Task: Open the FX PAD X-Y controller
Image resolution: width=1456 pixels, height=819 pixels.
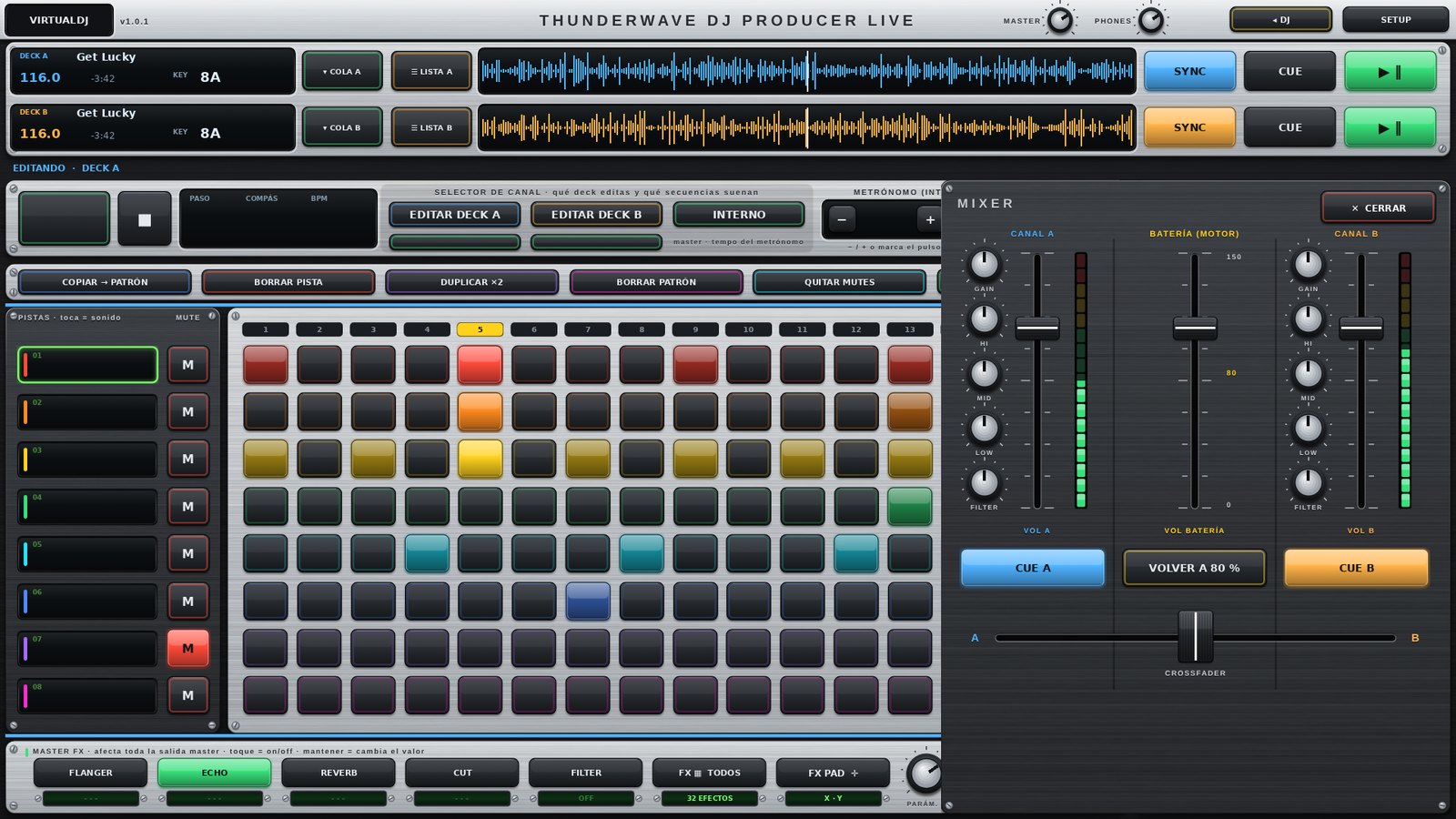Action: coord(833,773)
